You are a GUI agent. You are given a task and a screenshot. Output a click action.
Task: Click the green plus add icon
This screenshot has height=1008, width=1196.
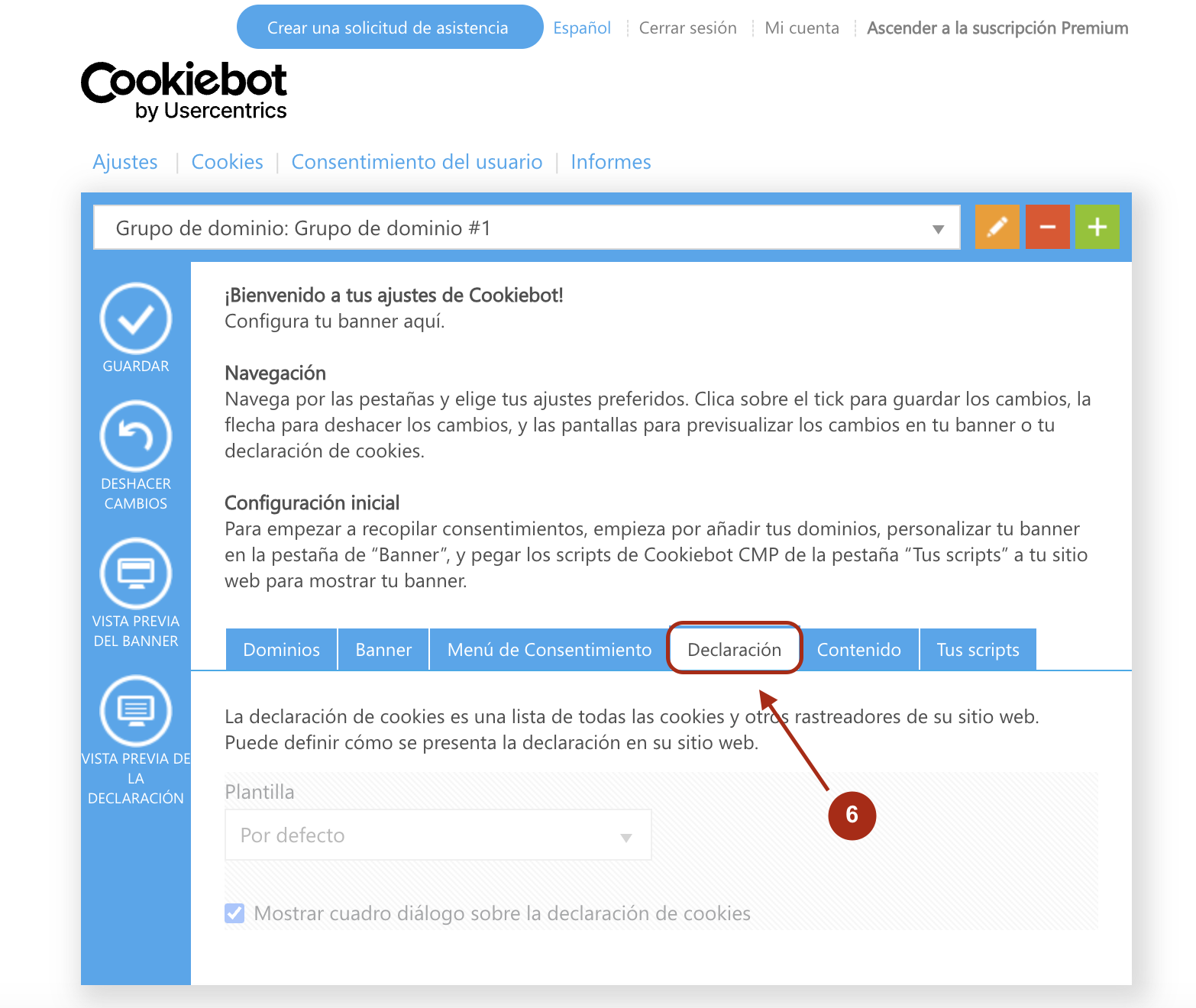click(1097, 227)
